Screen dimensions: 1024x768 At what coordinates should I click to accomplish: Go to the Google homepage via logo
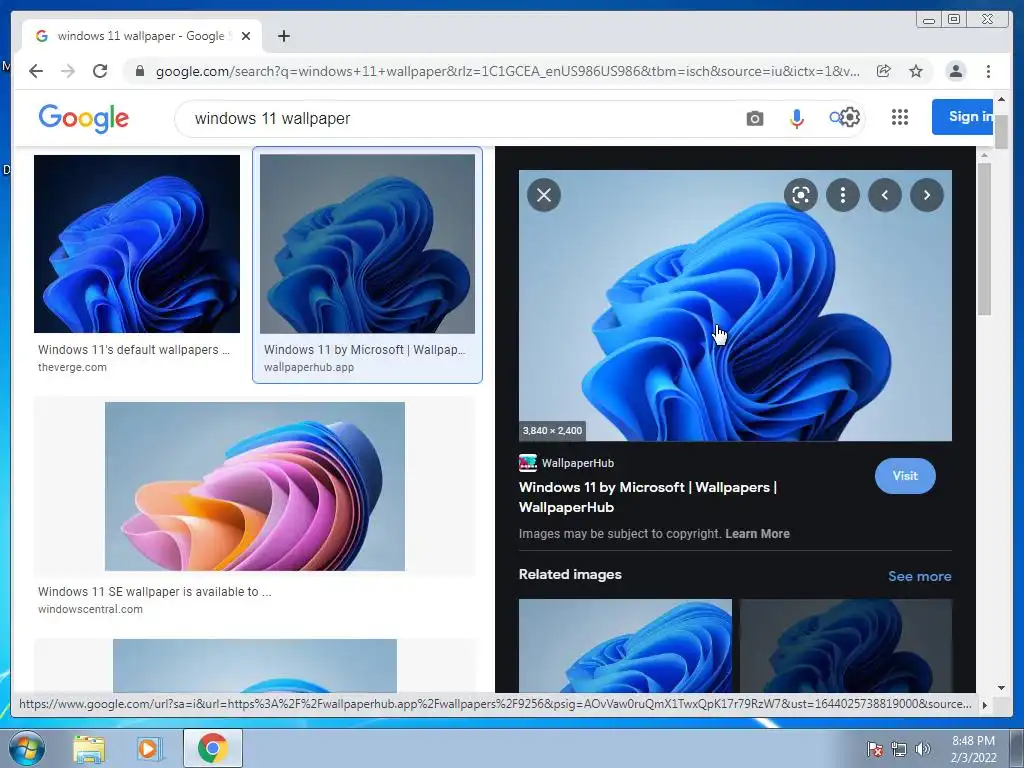pos(84,118)
